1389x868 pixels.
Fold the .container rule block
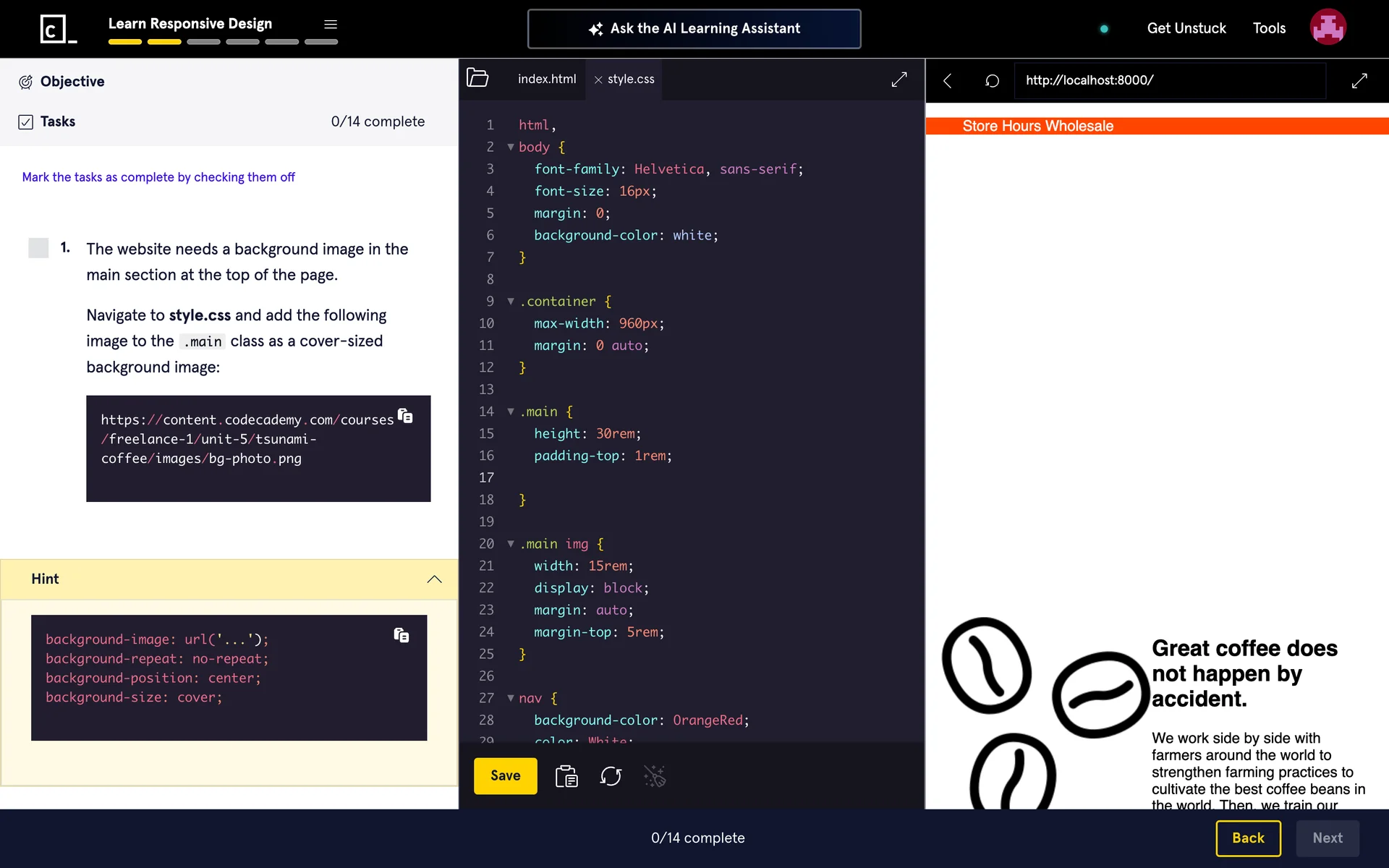[511, 301]
